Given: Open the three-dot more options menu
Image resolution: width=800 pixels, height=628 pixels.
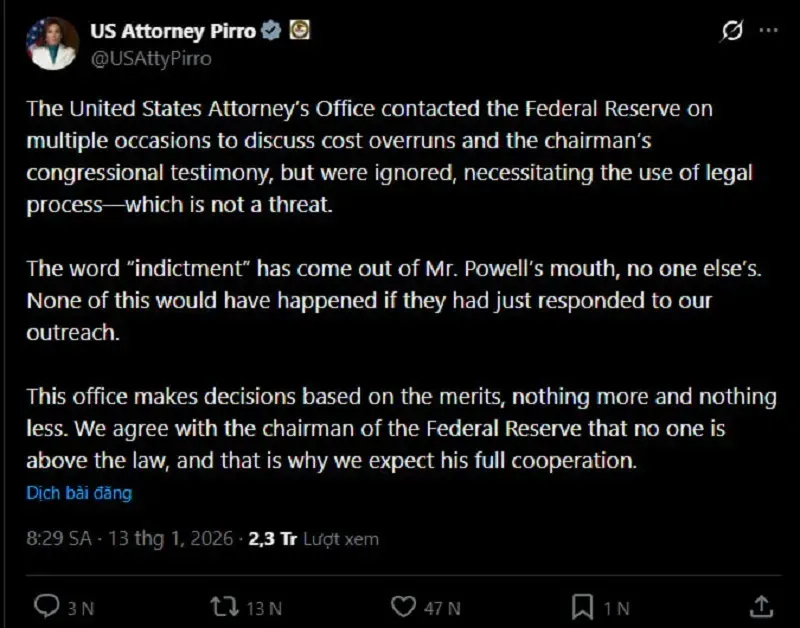Looking at the screenshot, I should tap(768, 31).
